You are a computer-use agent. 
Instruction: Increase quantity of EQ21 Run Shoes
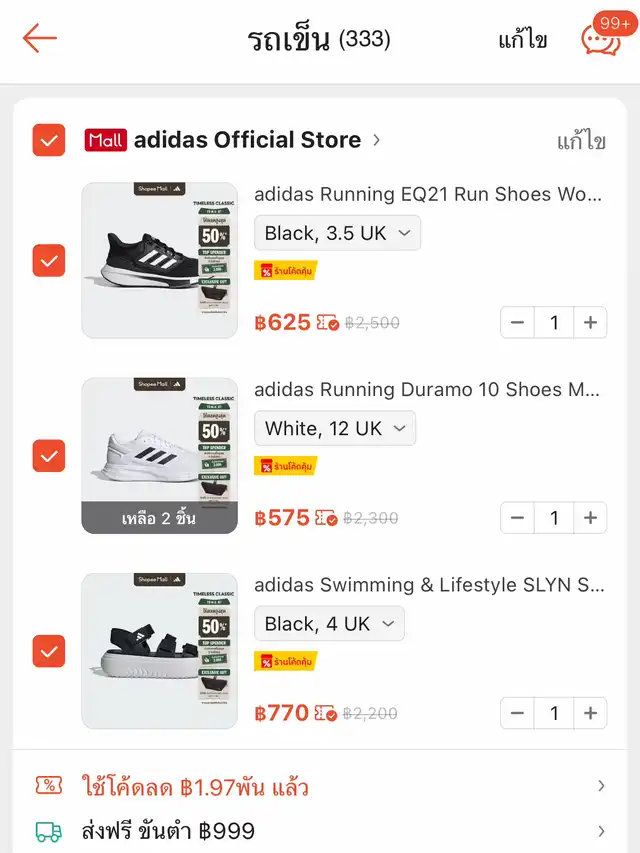pyautogui.click(x=590, y=323)
